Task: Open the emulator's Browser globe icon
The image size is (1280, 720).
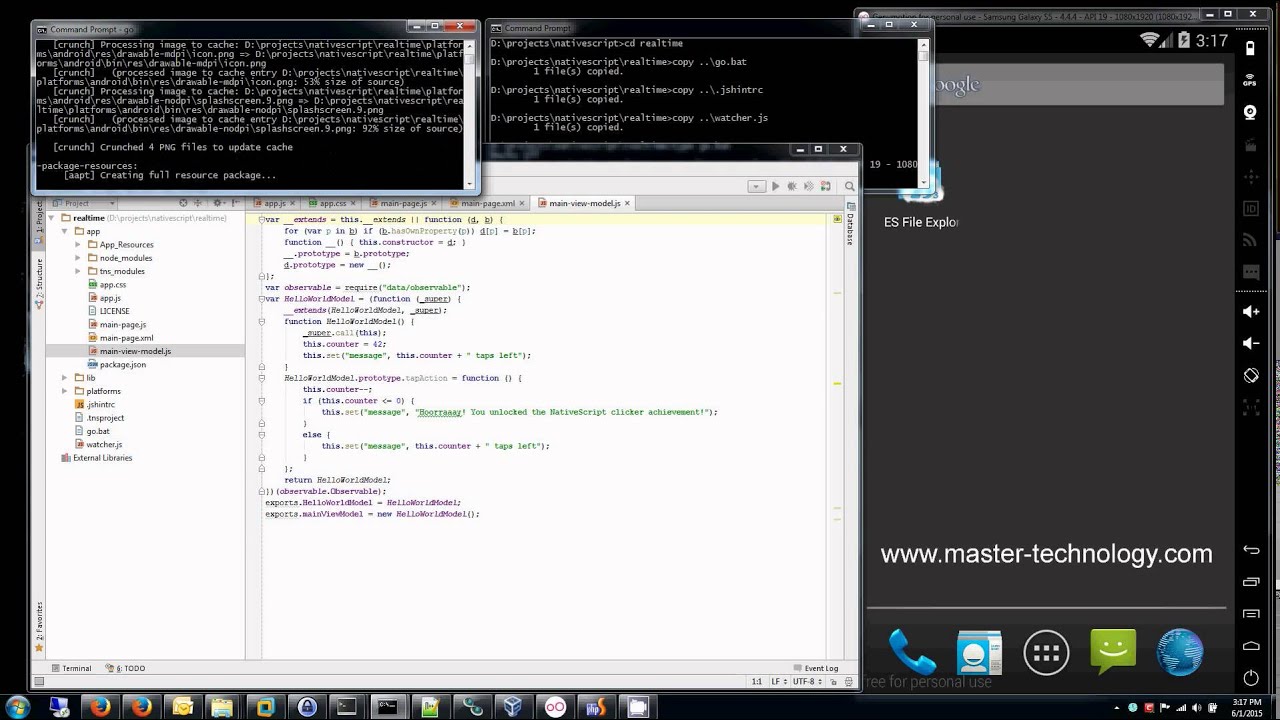Action: click(x=1180, y=653)
